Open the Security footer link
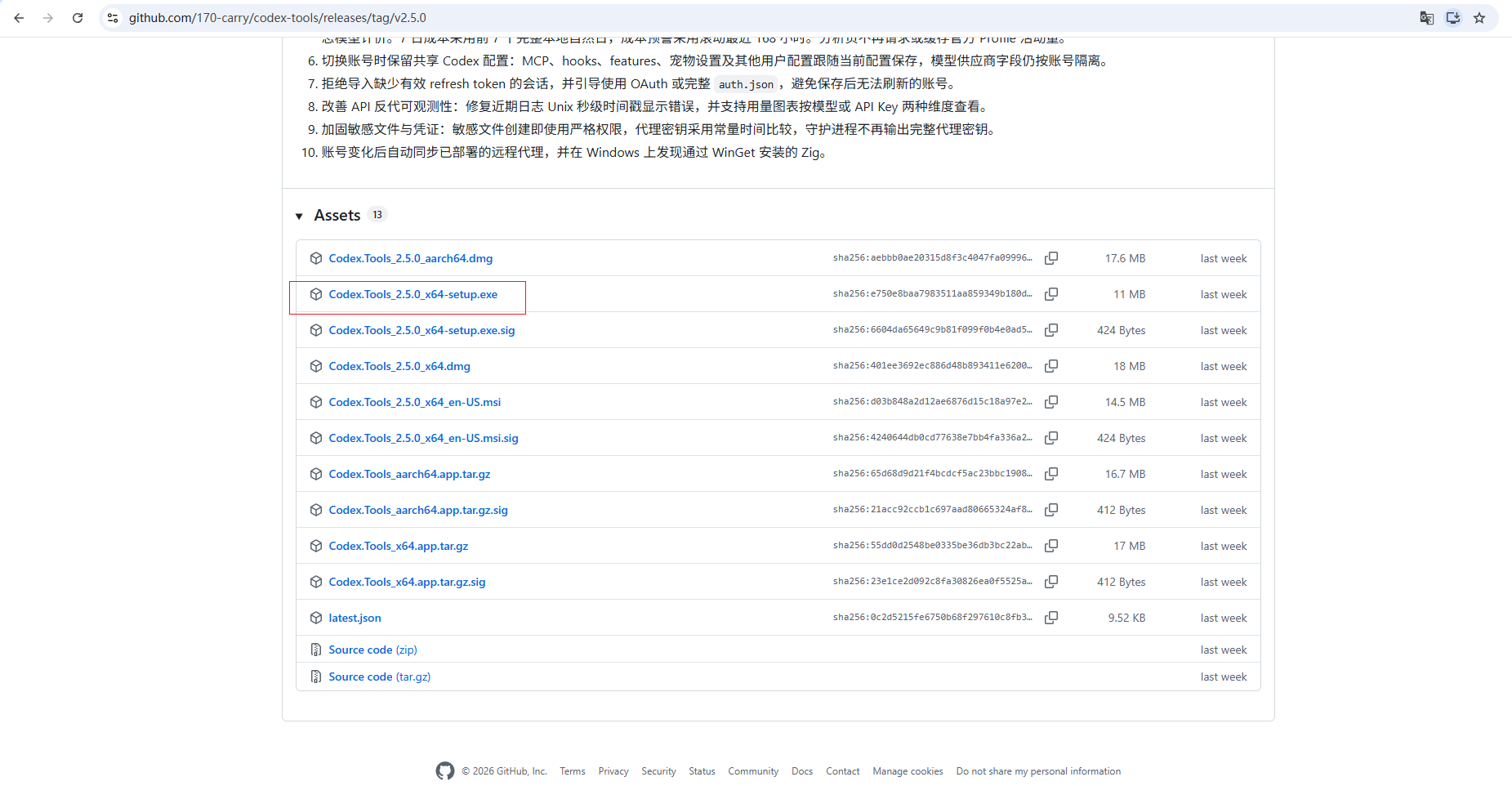 658,771
